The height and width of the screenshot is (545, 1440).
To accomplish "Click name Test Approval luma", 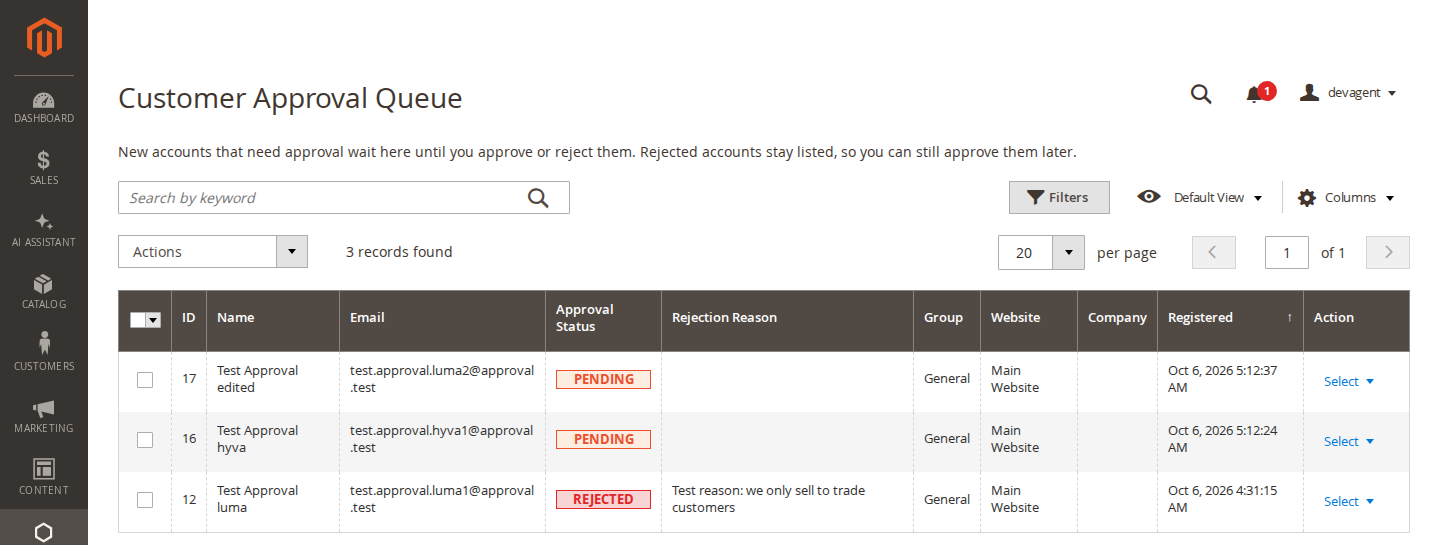I will point(258,499).
